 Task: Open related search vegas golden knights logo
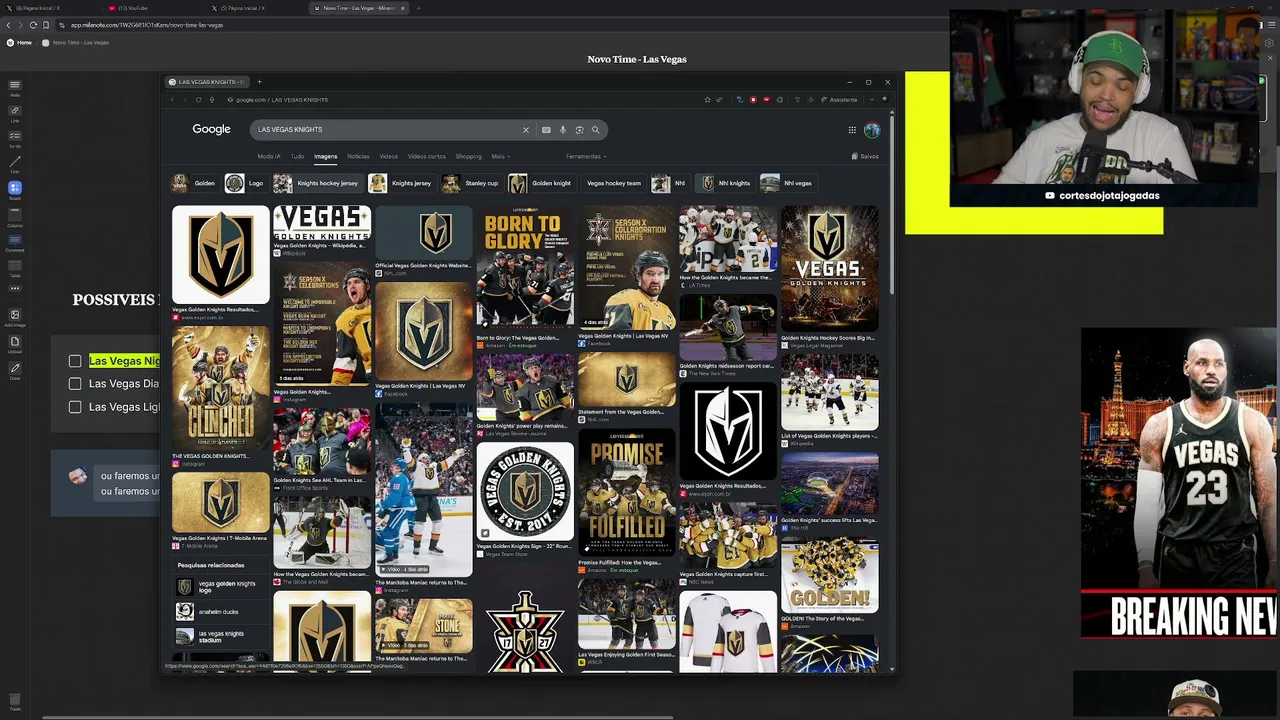pos(221,587)
